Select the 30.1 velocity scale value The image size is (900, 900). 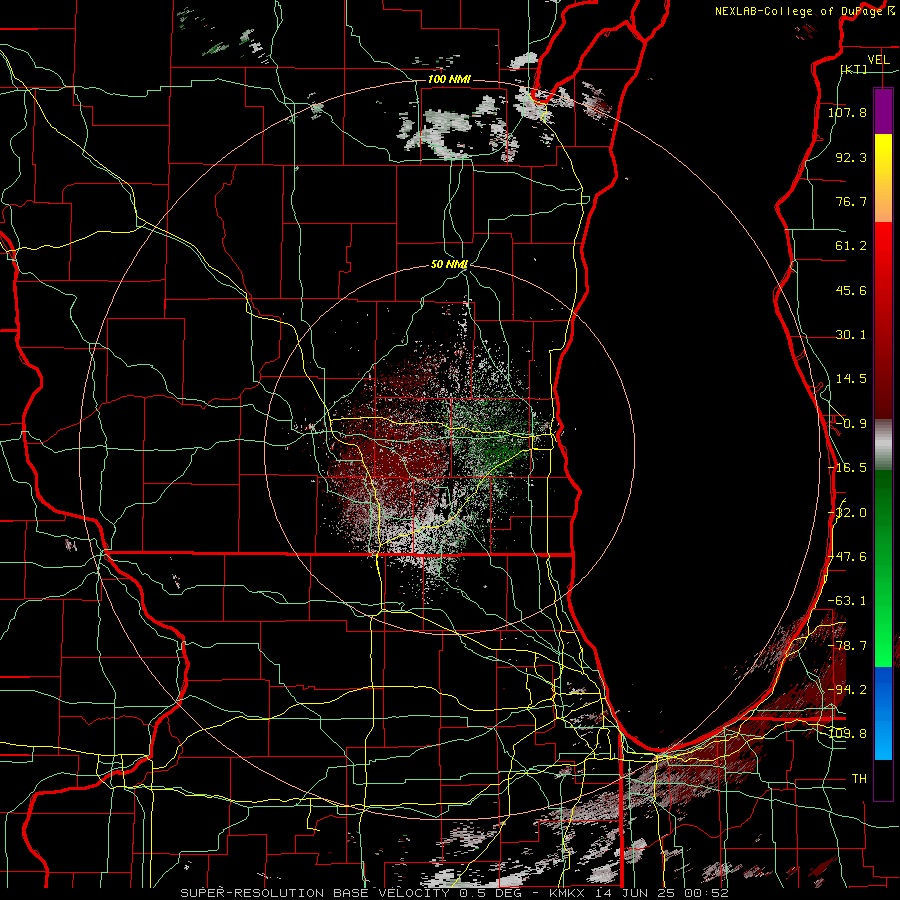point(851,335)
